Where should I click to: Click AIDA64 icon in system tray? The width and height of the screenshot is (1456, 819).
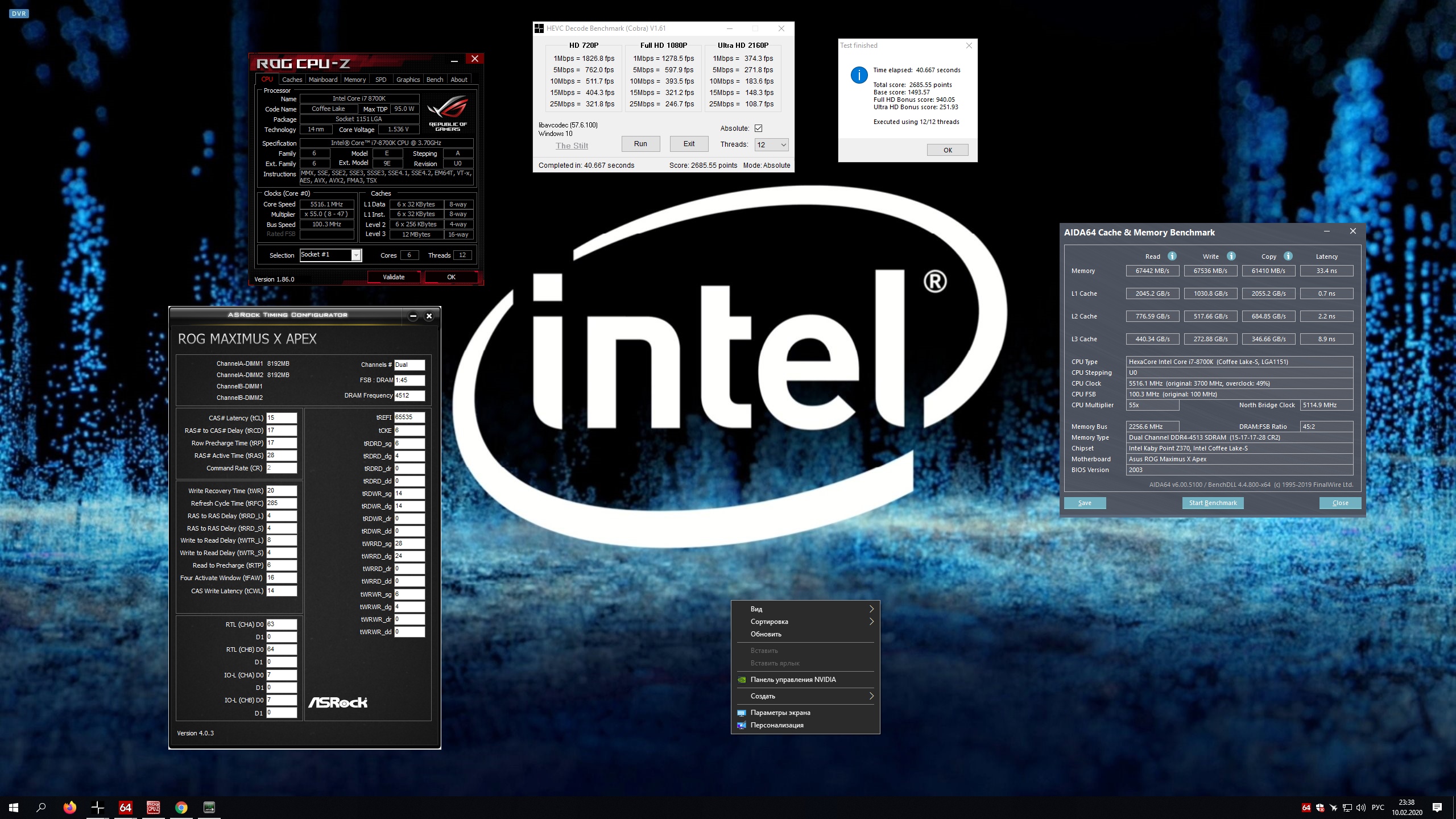click(x=1306, y=808)
